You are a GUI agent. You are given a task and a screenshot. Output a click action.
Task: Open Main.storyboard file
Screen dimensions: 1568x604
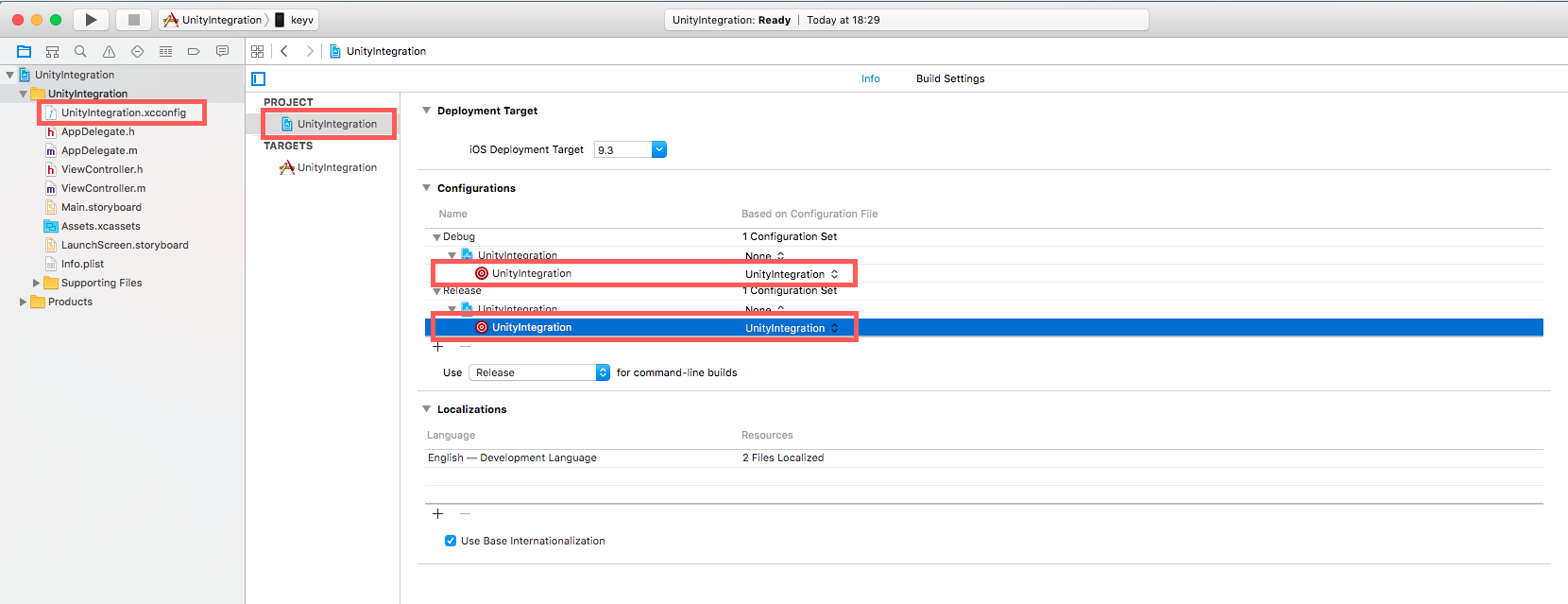click(101, 207)
